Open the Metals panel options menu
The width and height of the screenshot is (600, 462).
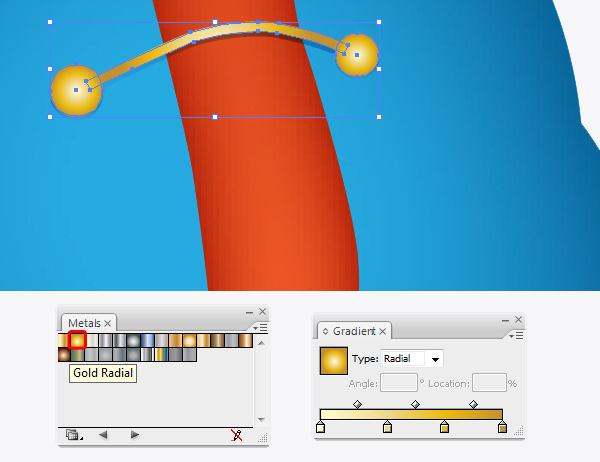click(261, 328)
